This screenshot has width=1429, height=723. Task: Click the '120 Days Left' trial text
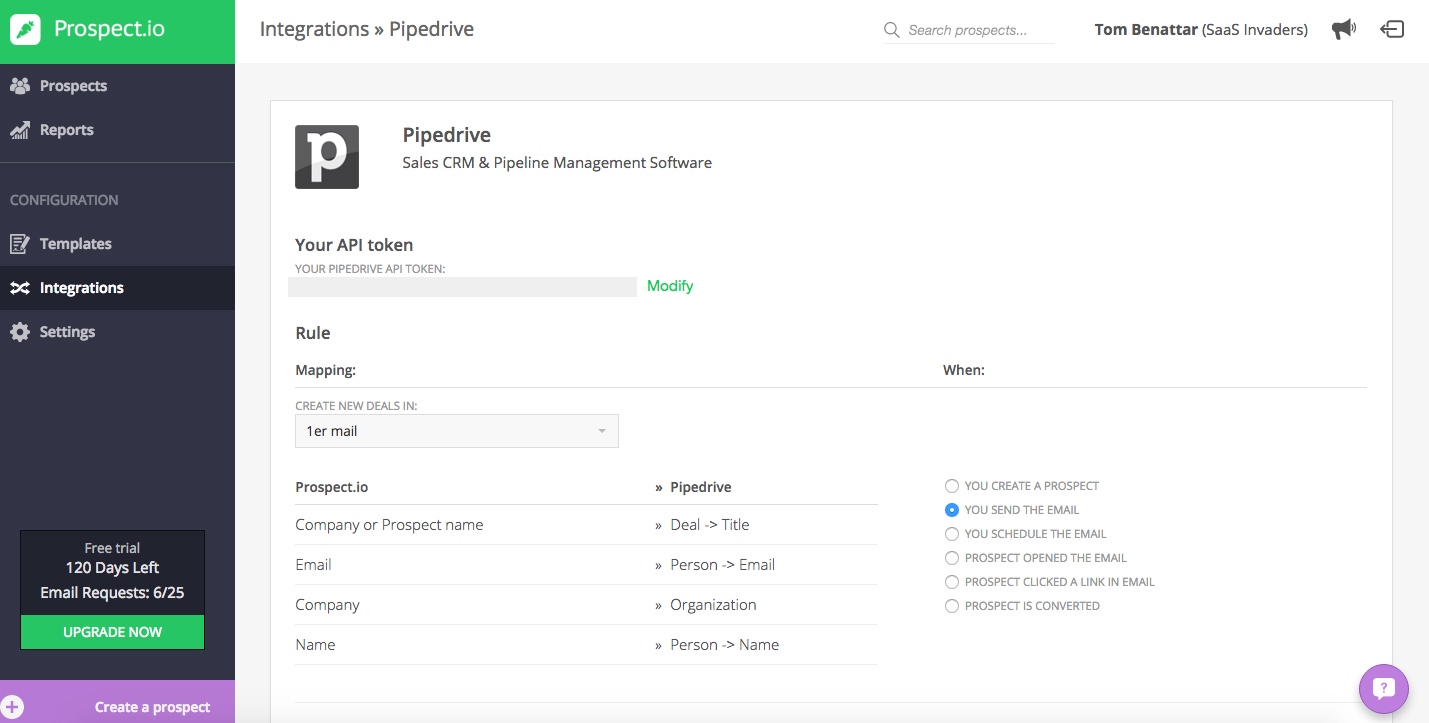(112, 568)
